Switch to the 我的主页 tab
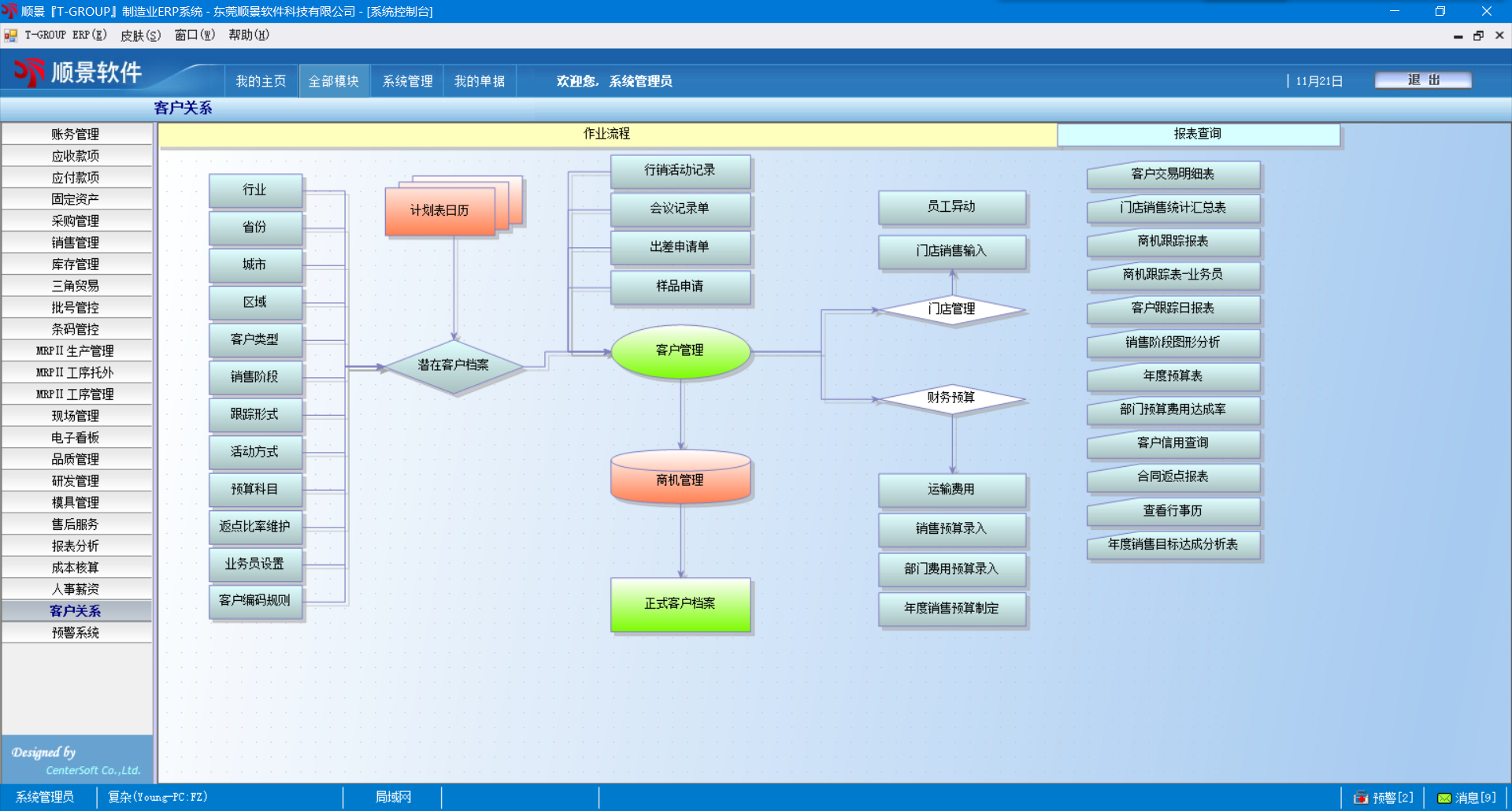The image size is (1512, 811). pos(261,81)
